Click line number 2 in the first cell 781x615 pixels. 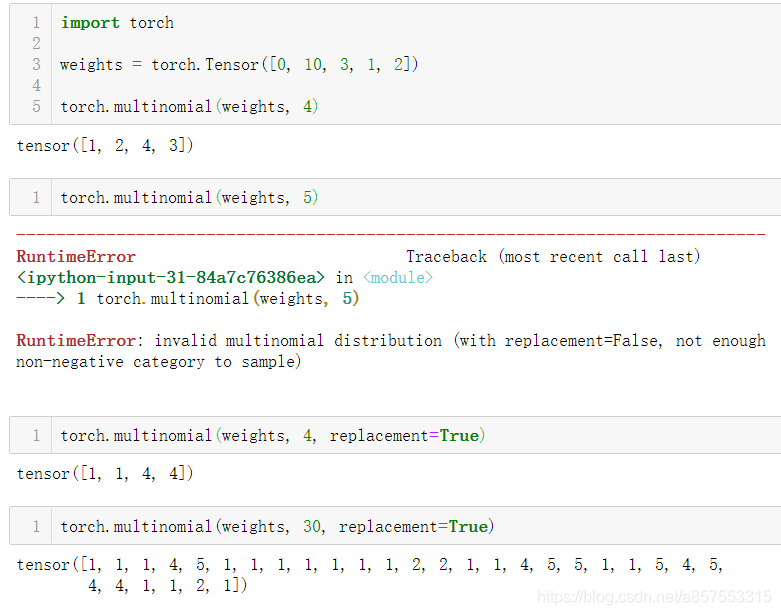pyautogui.click(x=36, y=44)
